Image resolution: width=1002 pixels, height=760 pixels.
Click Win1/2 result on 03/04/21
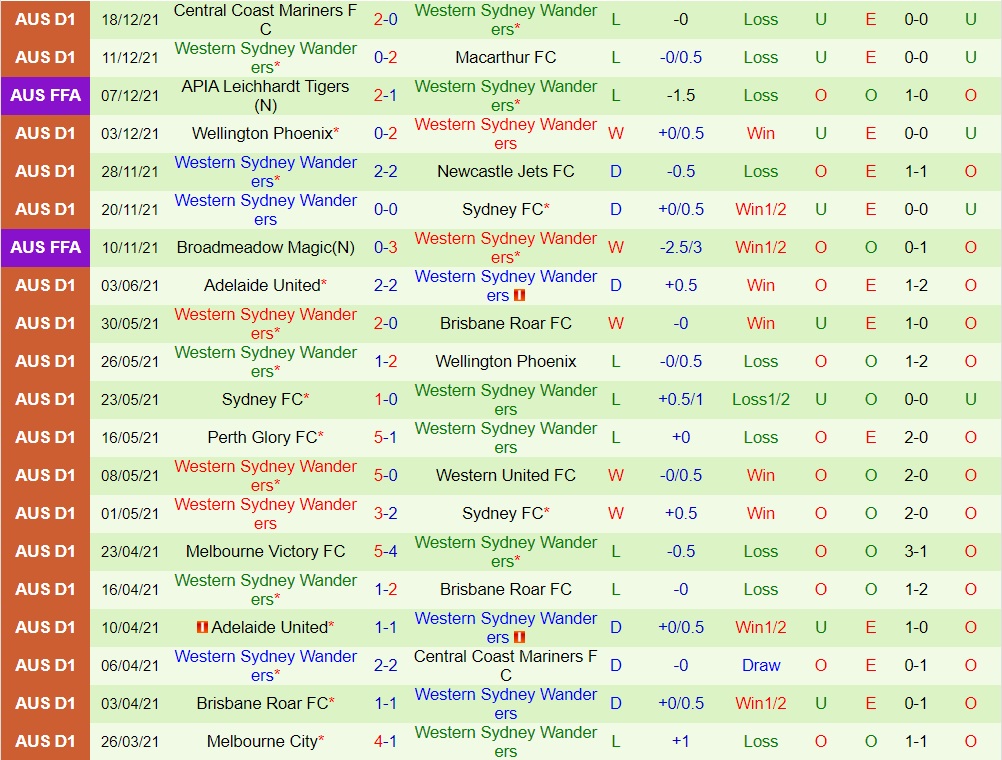point(760,703)
